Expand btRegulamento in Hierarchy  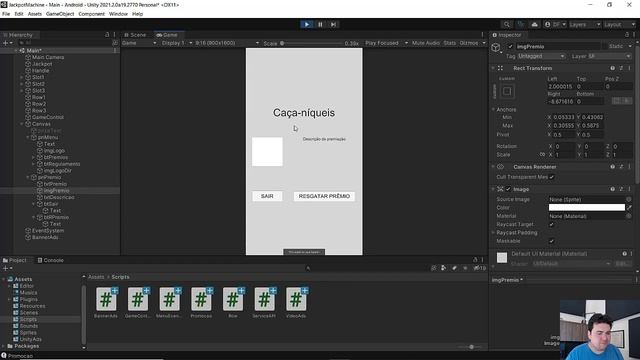pos(33,164)
